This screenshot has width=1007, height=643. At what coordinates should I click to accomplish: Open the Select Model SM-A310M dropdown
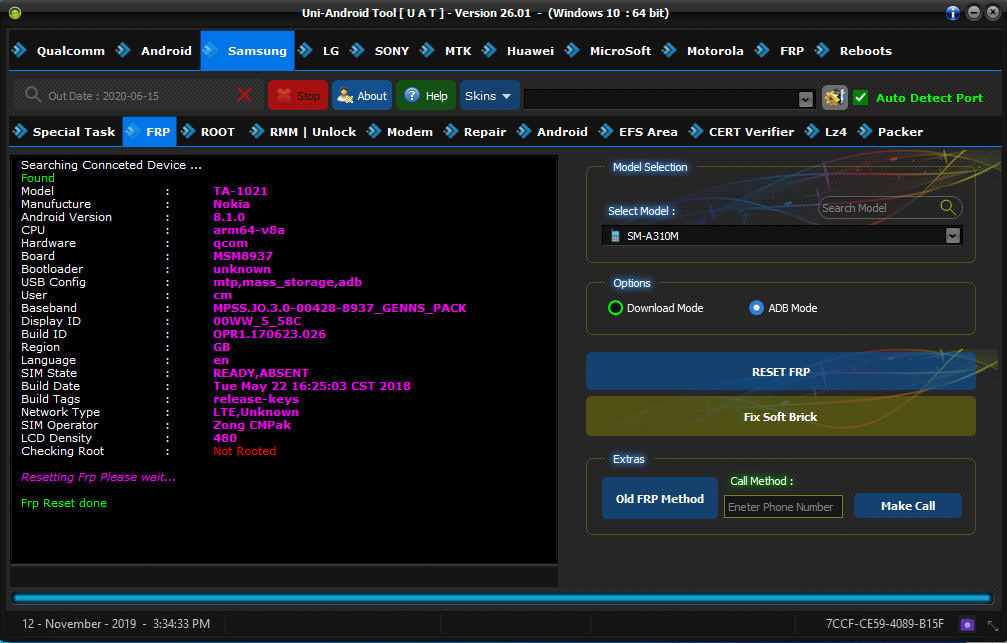(x=952, y=236)
